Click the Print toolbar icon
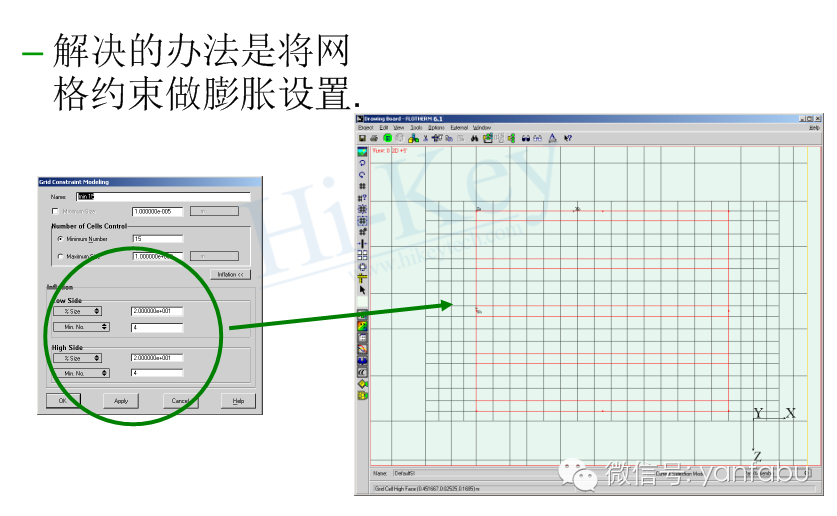 click(x=374, y=138)
